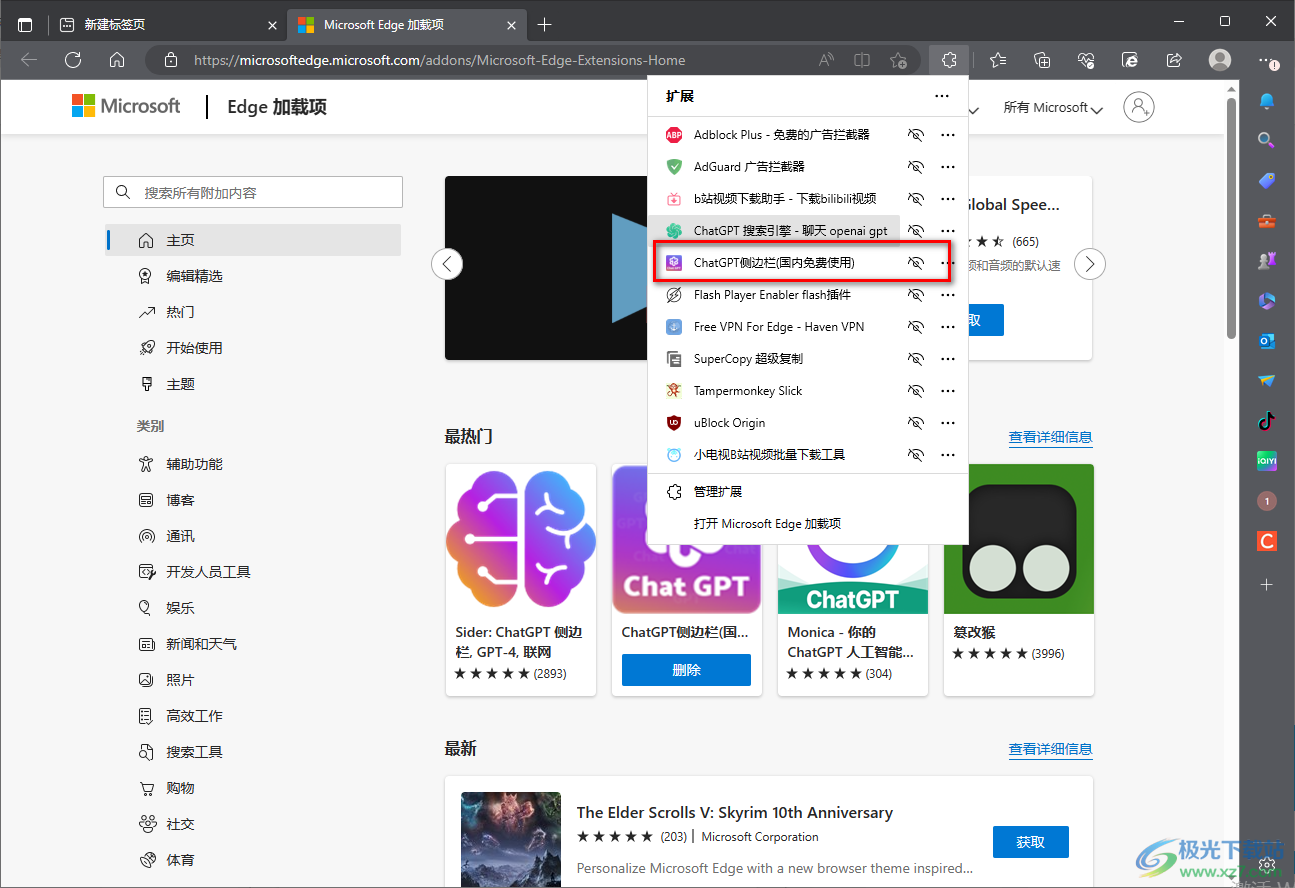Image resolution: width=1295 pixels, height=888 pixels.
Task: Select ChatGPT侧边栏(国内免费使用) extension entry
Action: pyautogui.click(x=774, y=263)
